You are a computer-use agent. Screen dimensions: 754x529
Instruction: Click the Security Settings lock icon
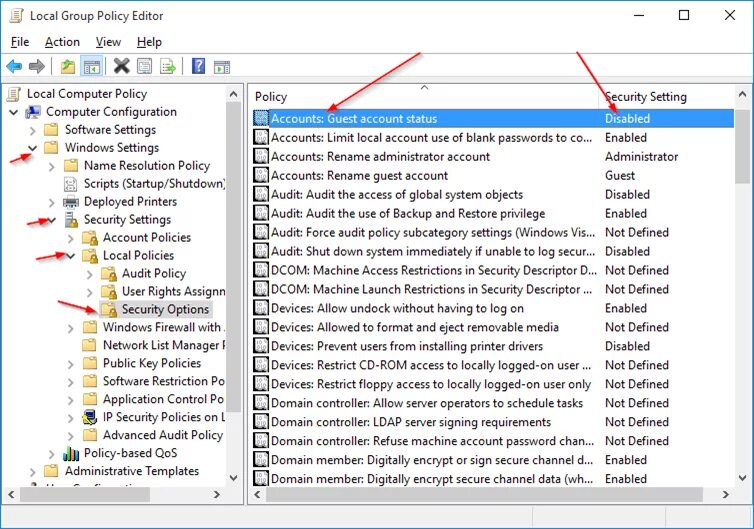pos(71,219)
